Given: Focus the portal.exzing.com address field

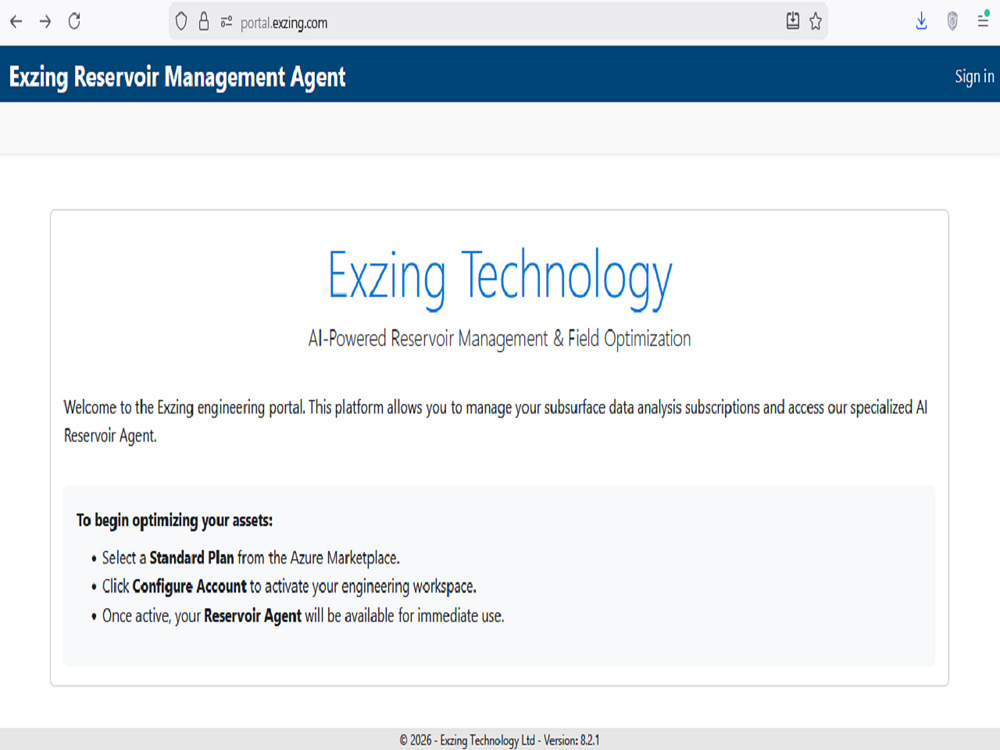Looking at the screenshot, I should tap(497, 22).
